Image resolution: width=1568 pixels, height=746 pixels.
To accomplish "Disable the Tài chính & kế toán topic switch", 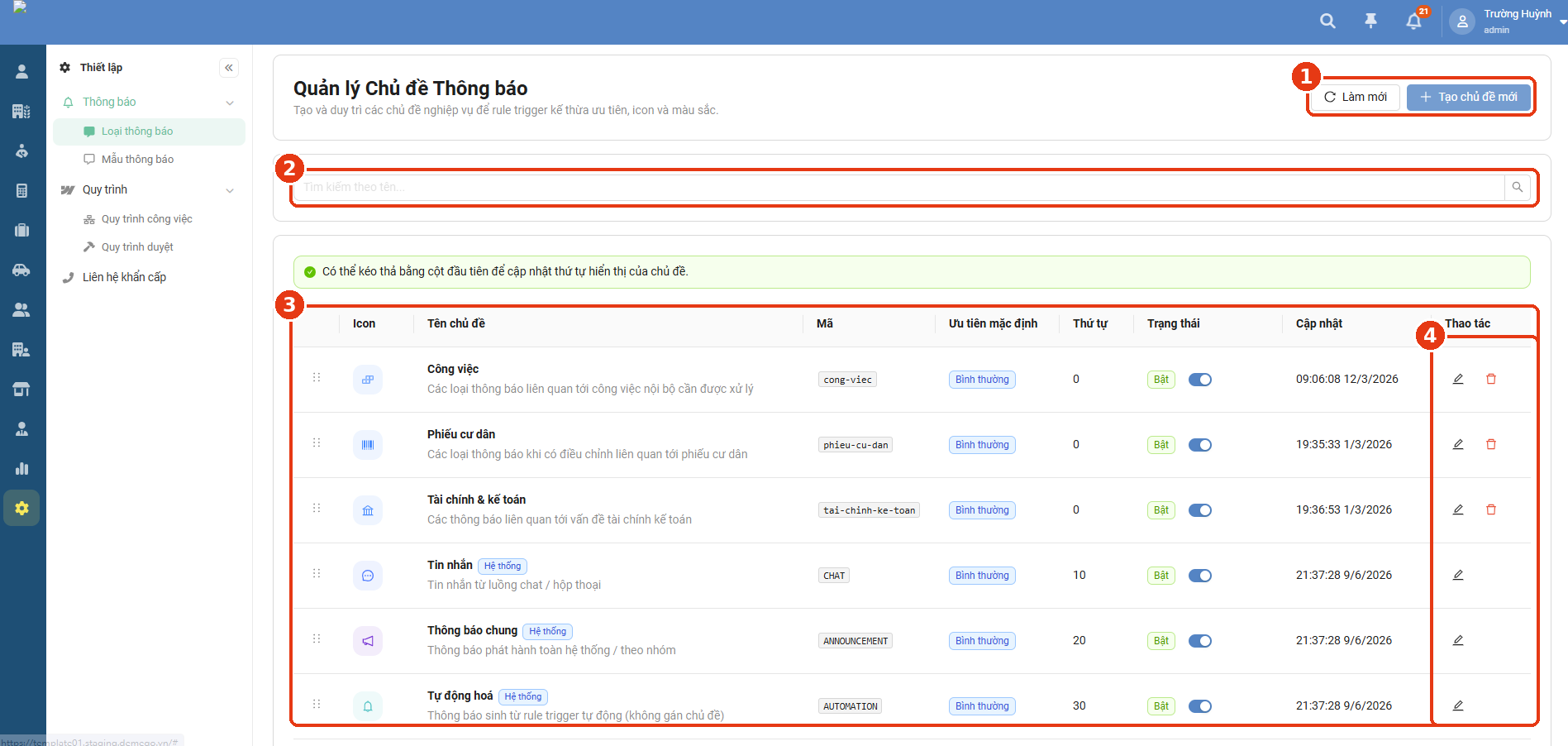I will click(1200, 510).
